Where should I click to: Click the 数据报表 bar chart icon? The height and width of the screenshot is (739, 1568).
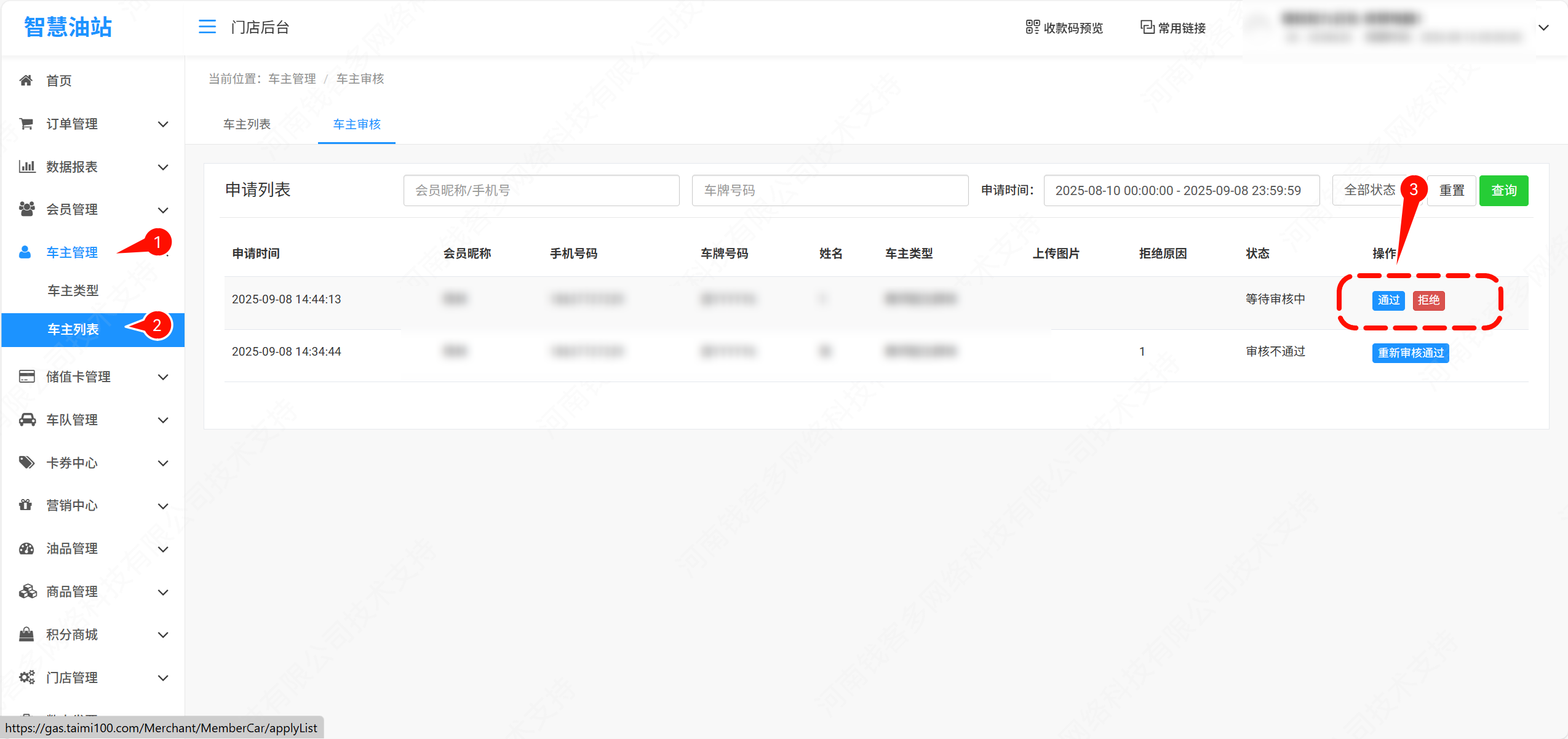pyautogui.click(x=26, y=167)
